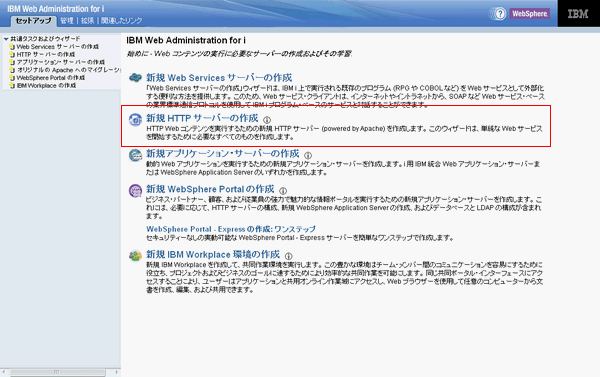Select WebSphere Portal の作成 in sidebar
This screenshot has height=377, width=600.
point(51,78)
